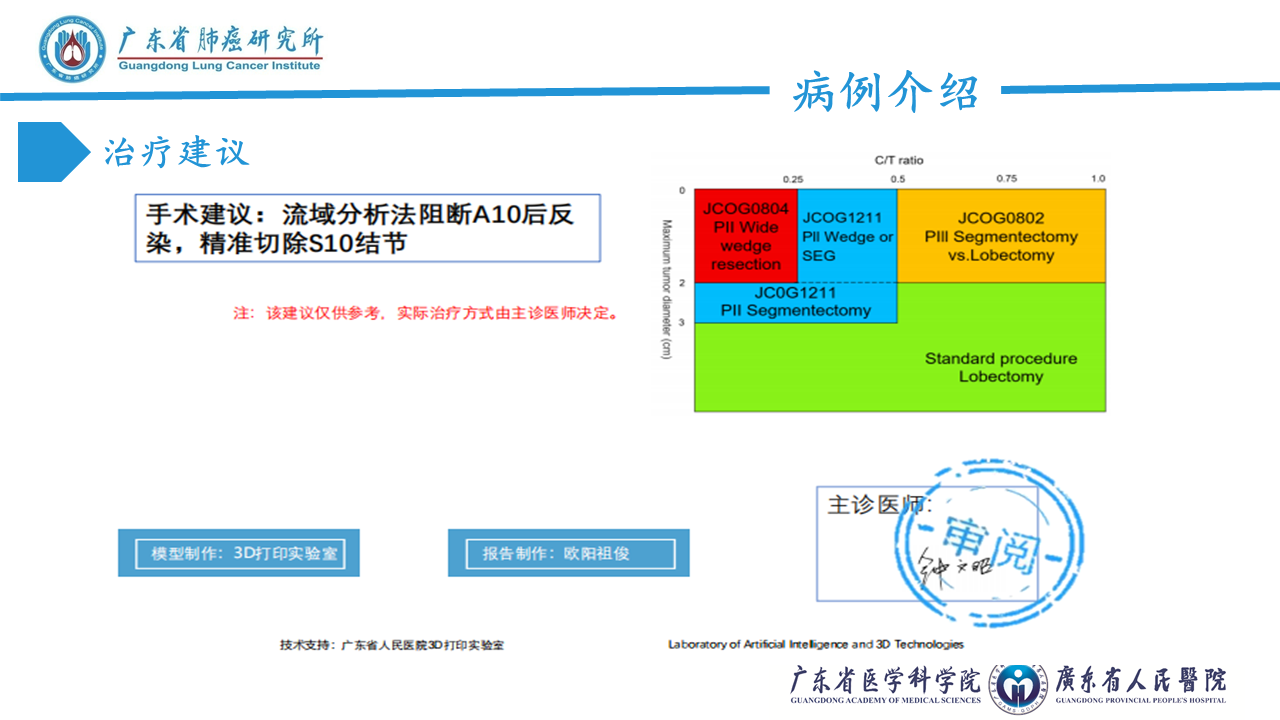Click the Guangdong Lung Cancer Institute circular logo
This screenshot has width=1280, height=720.
coord(71,48)
